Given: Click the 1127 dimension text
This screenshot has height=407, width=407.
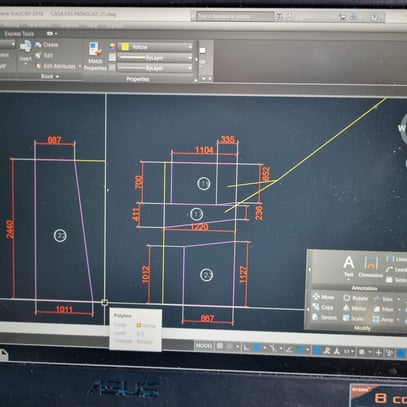Looking at the screenshot, I should (x=243, y=274).
